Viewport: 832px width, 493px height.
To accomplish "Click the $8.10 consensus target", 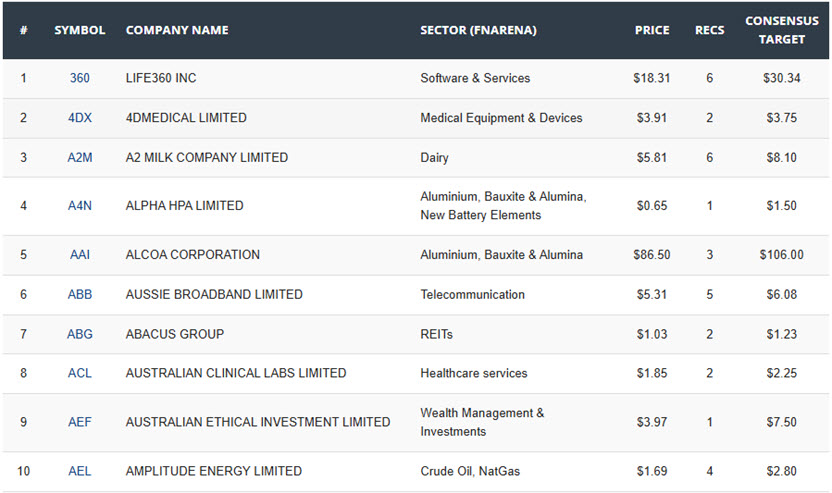I will [x=782, y=158].
